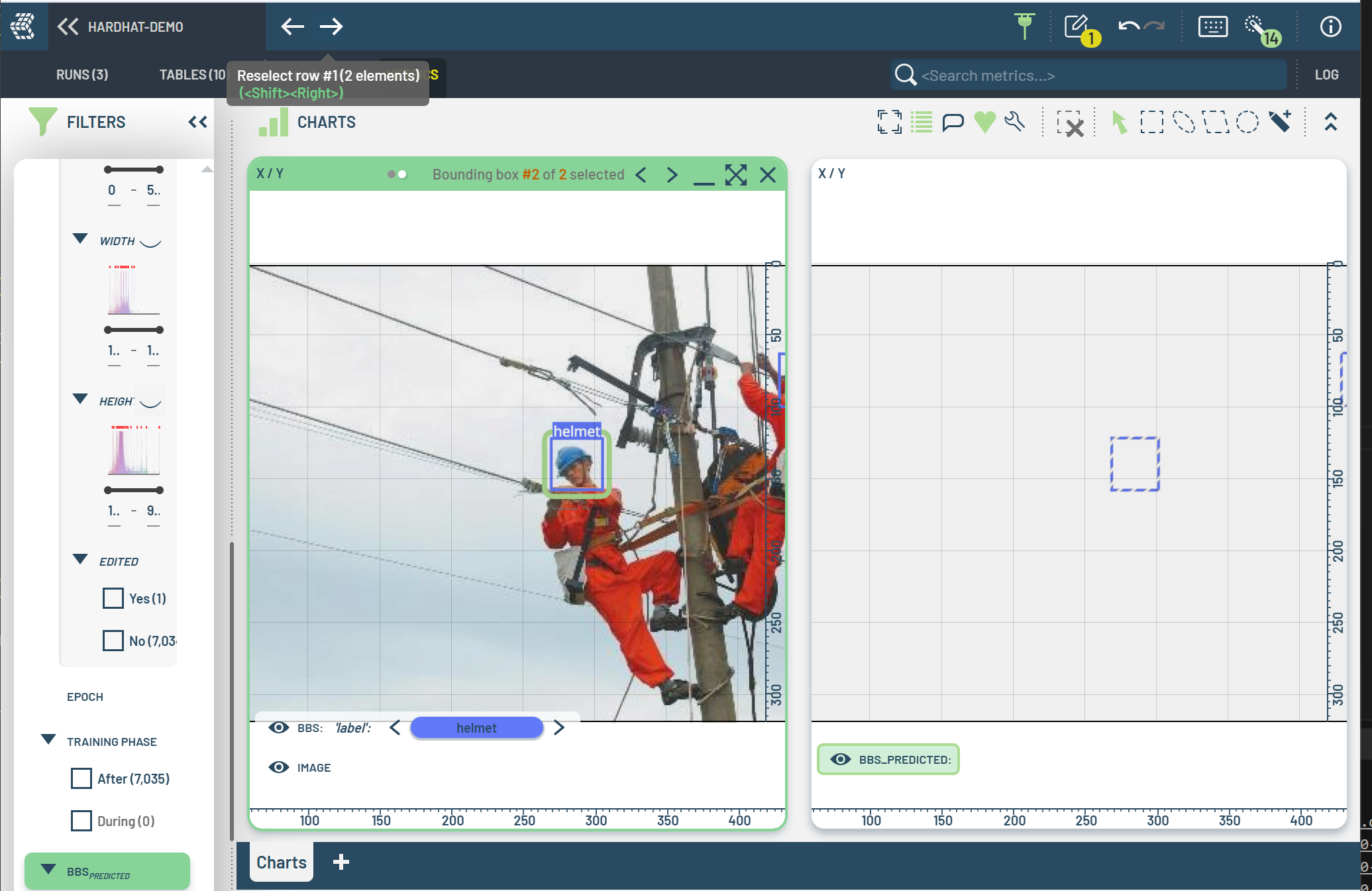This screenshot has height=891, width=1372.
Task: Click the left arrow navigation in header
Action: click(292, 26)
